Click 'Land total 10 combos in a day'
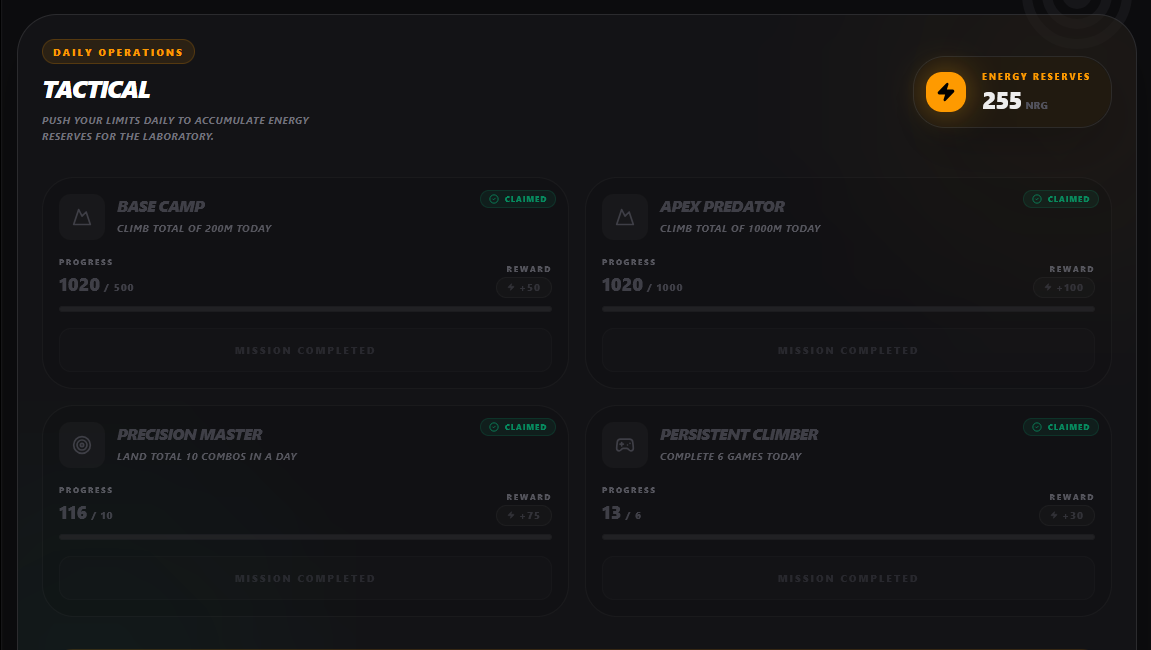Viewport: 1151px width, 650px height. [x=207, y=456]
